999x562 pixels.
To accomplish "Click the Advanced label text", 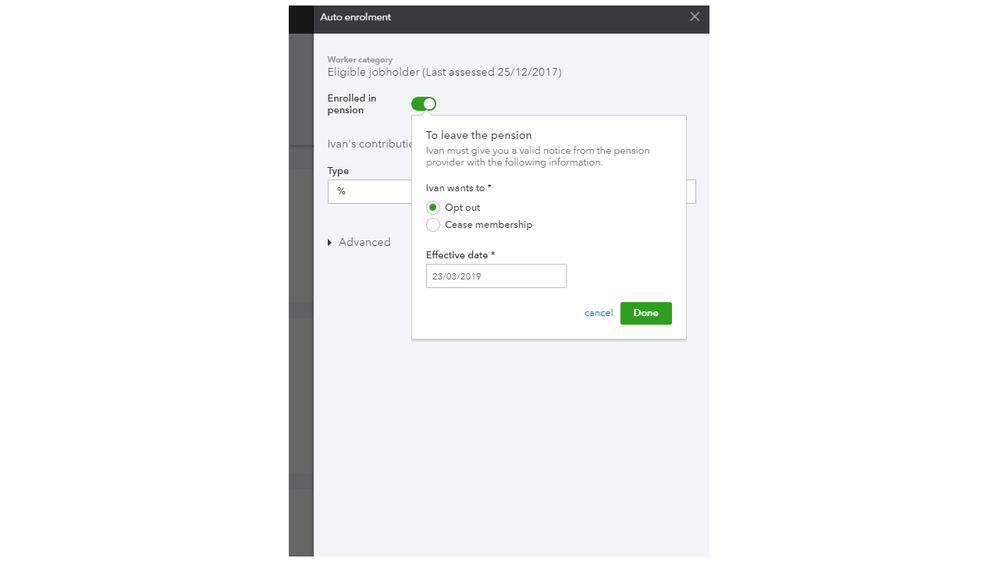I will coord(364,242).
